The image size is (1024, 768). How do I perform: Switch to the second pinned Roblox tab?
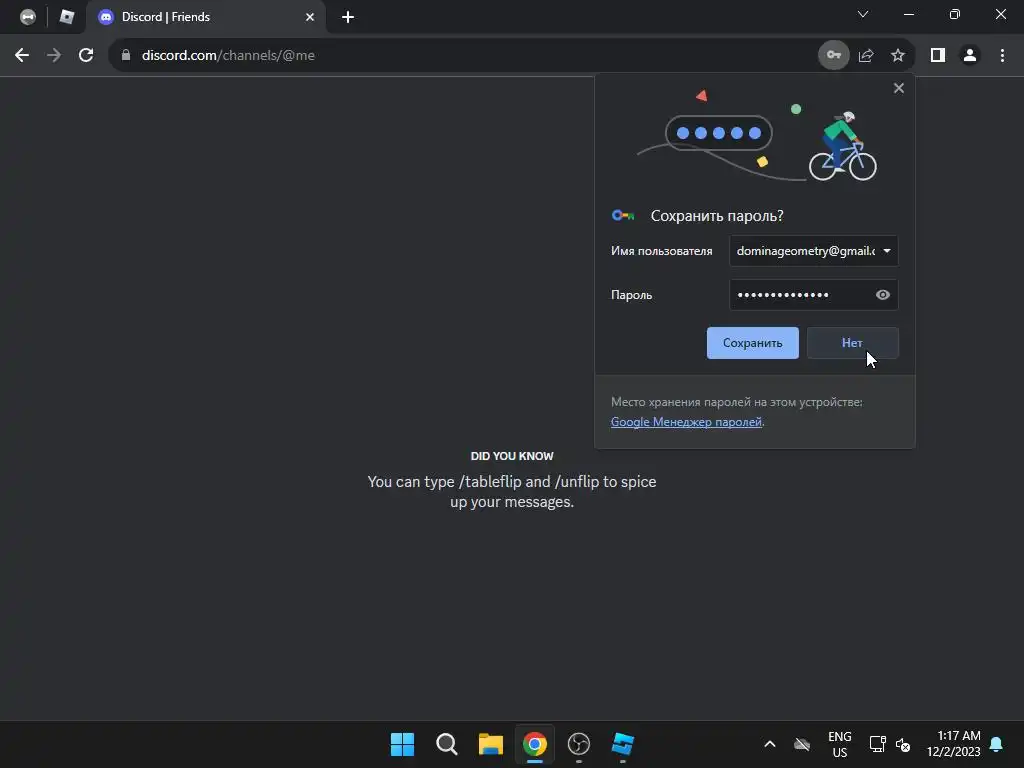[67, 17]
